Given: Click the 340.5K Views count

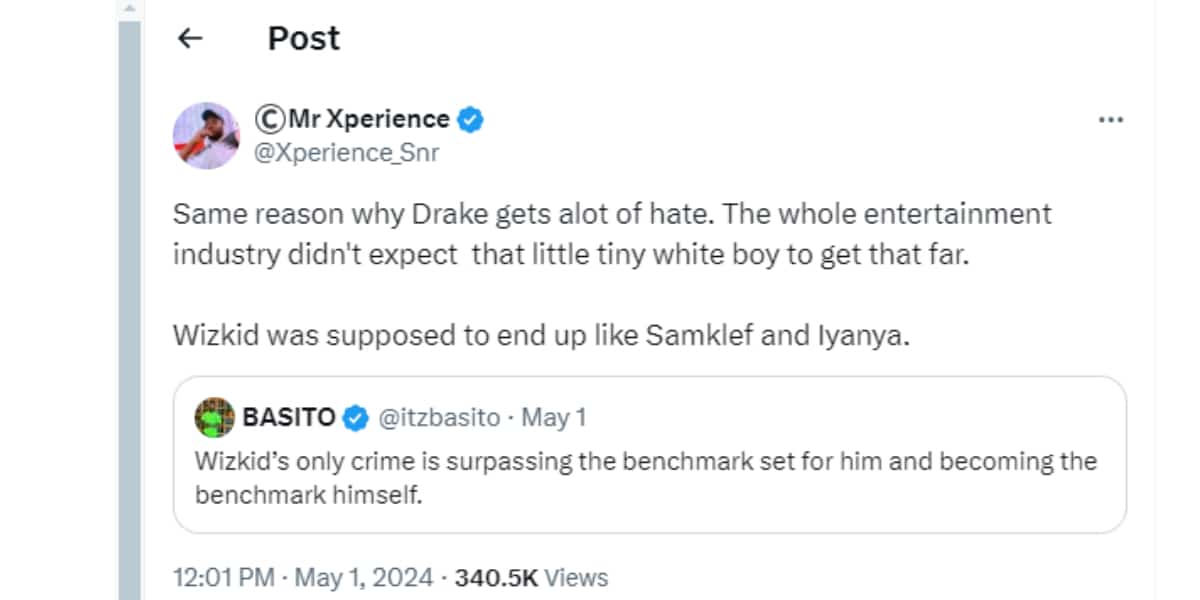Looking at the screenshot, I should (x=496, y=577).
